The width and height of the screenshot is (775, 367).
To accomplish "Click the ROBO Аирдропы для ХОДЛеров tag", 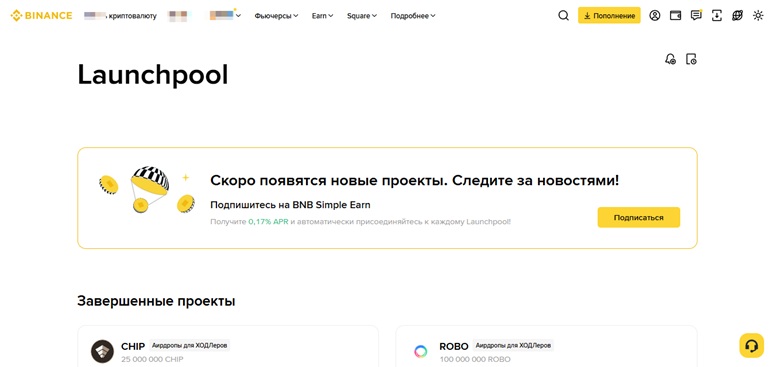I will pyautogui.click(x=513, y=346).
